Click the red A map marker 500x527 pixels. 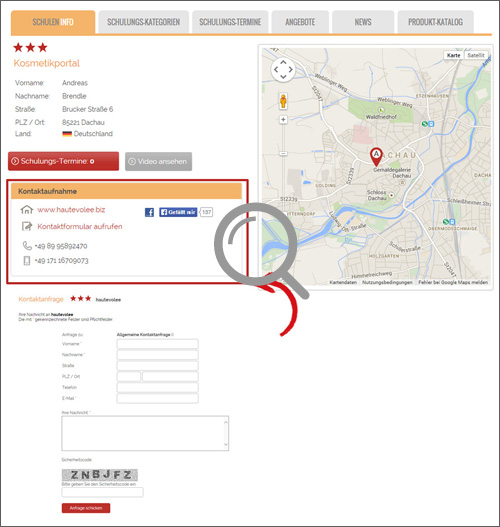click(x=376, y=157)
